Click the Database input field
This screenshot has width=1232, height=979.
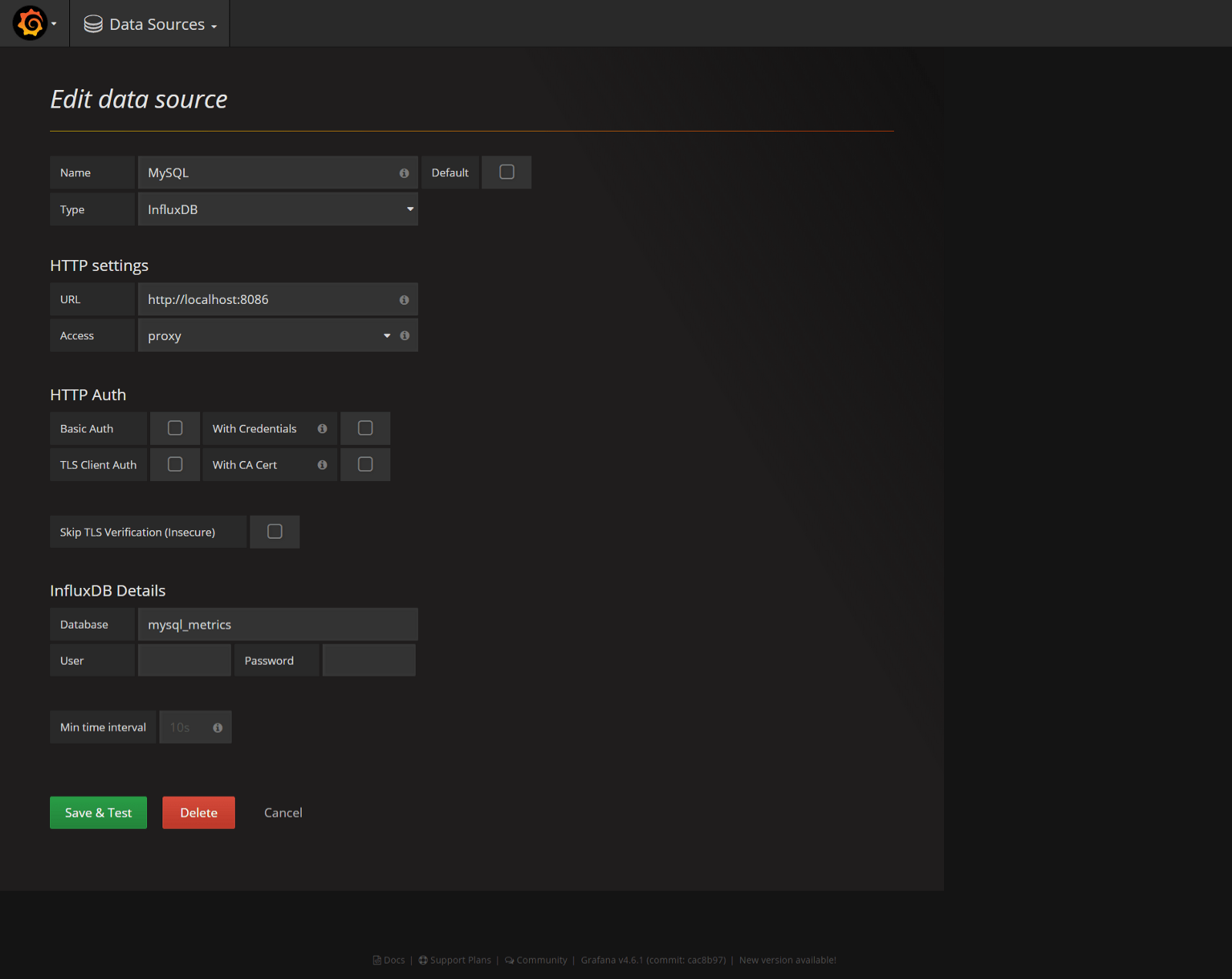coord(277,625)
